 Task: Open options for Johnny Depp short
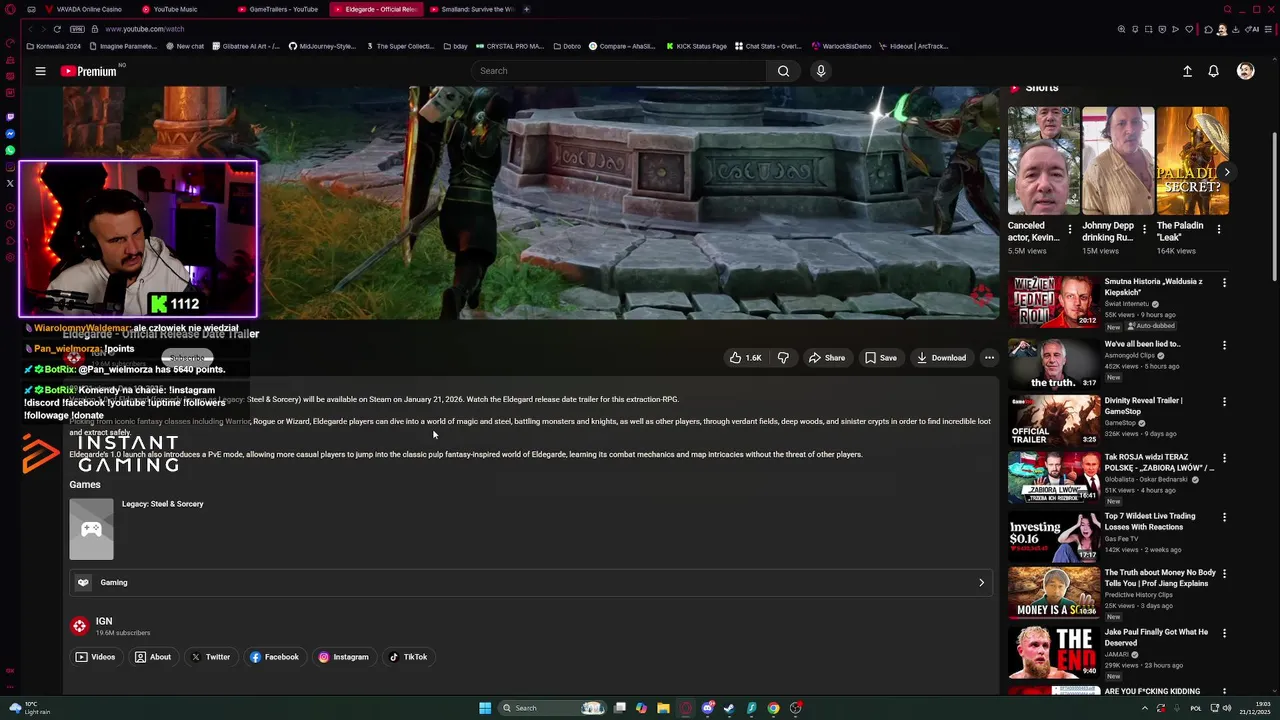(1144, 229)
